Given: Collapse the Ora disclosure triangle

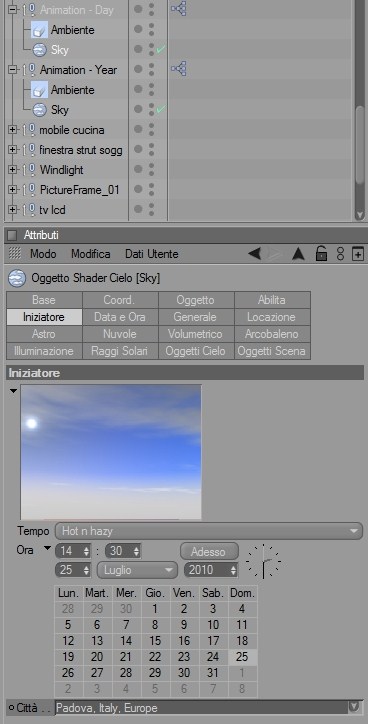Looking at the screenshot, I should [47, 549].
